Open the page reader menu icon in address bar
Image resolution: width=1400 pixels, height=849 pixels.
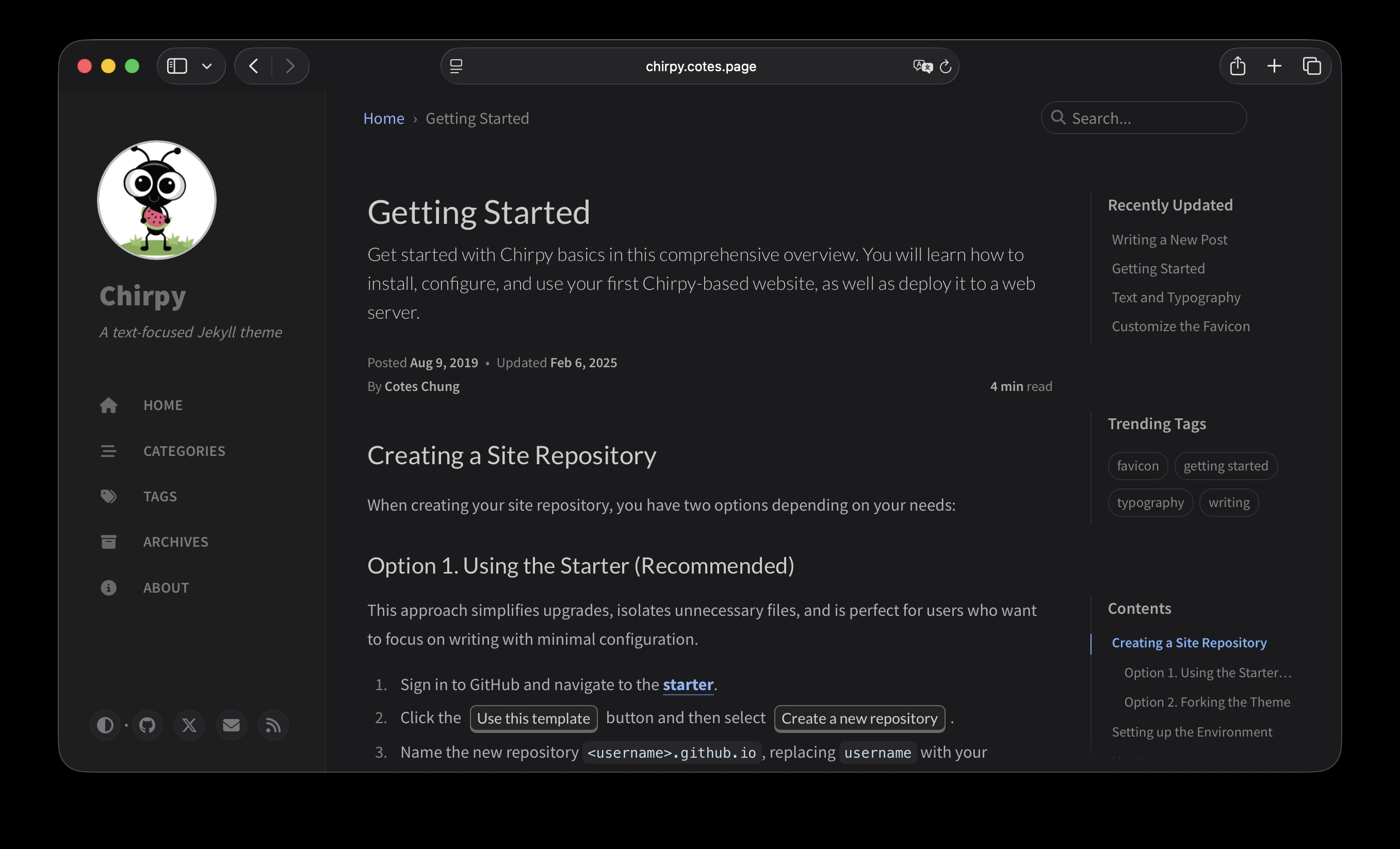[456, 67]
